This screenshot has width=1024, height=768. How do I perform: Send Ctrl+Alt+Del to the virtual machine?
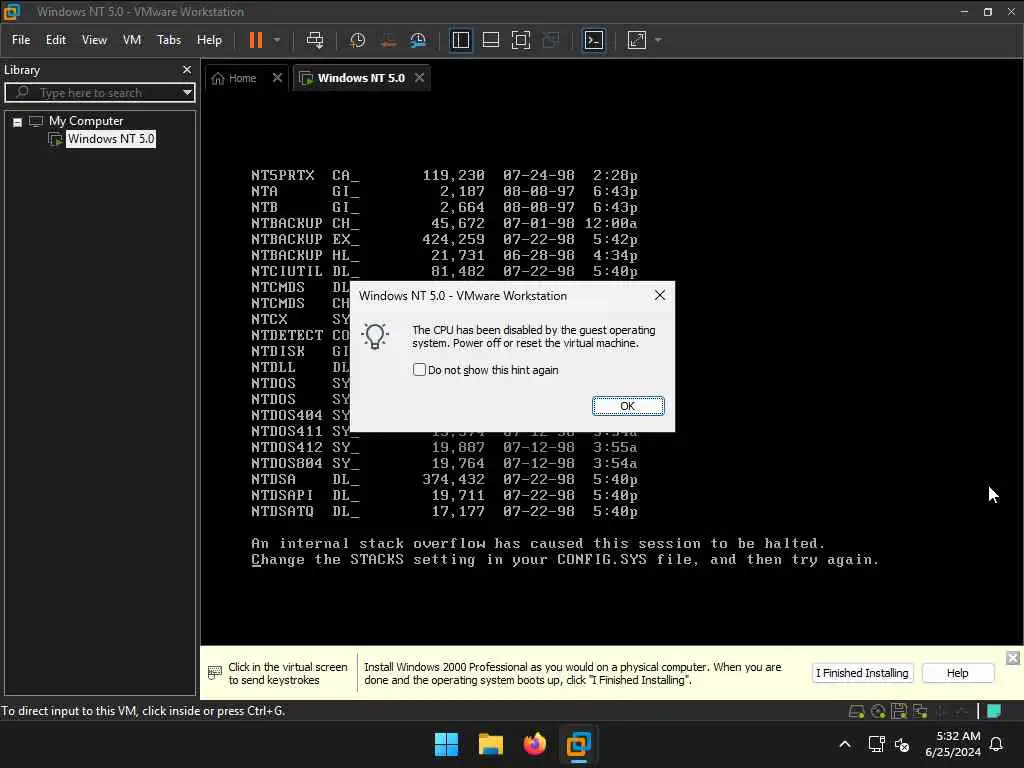click(315, 40)
